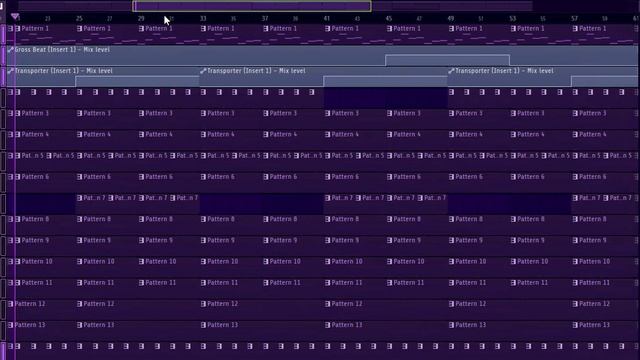Viewport: 640px width, 360px height.
Task: Select Pattern 4 clip label at bar 57
Action: point(593,134)
